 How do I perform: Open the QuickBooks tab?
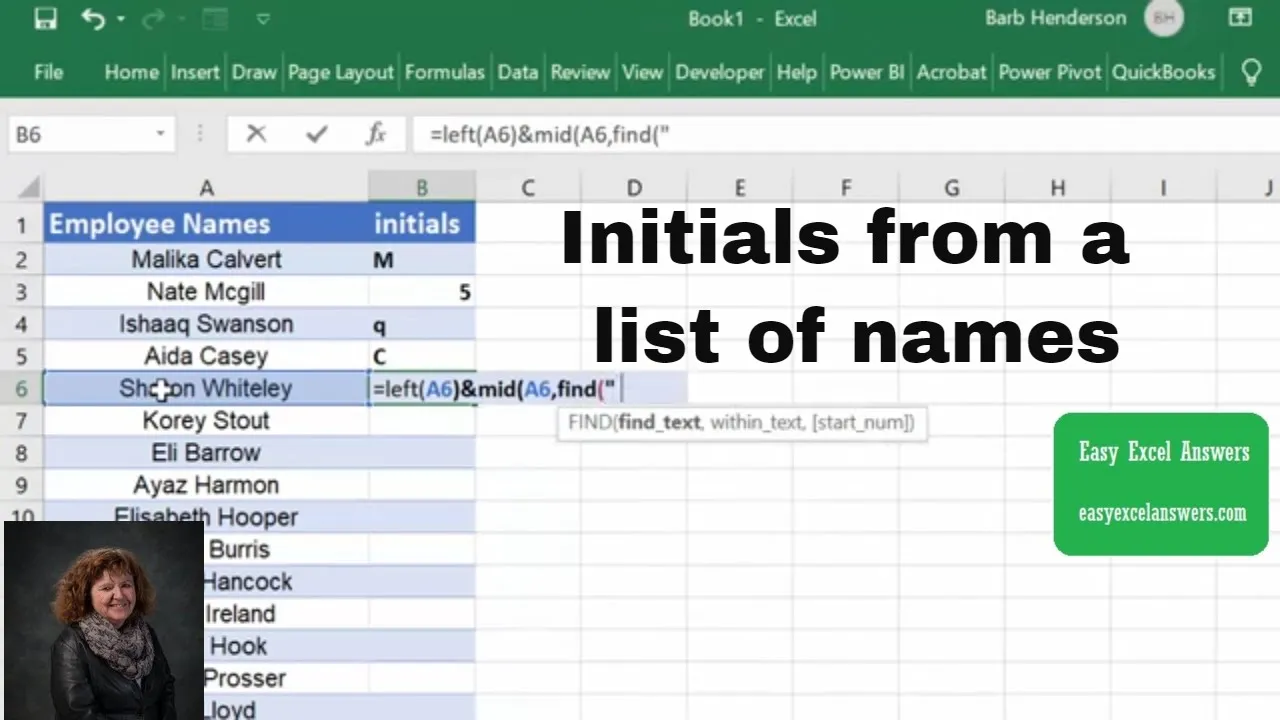point(1164,72)
